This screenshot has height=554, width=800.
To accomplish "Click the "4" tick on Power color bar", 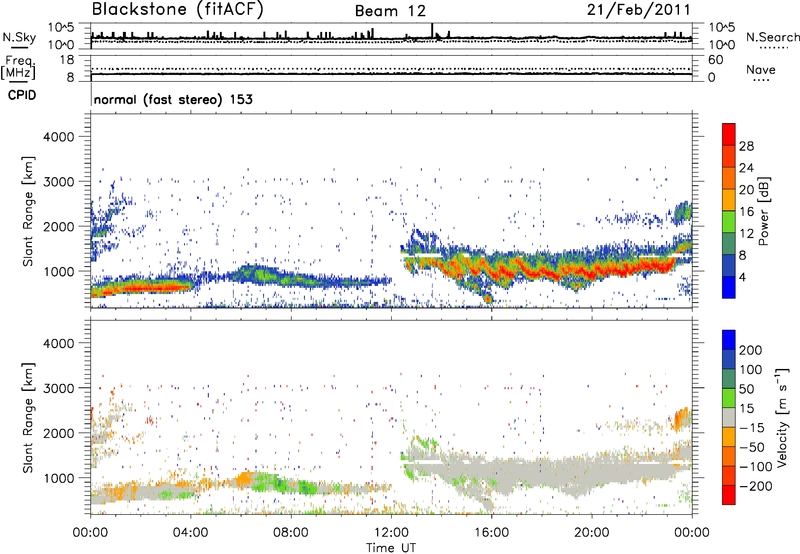I will (742, 277).
